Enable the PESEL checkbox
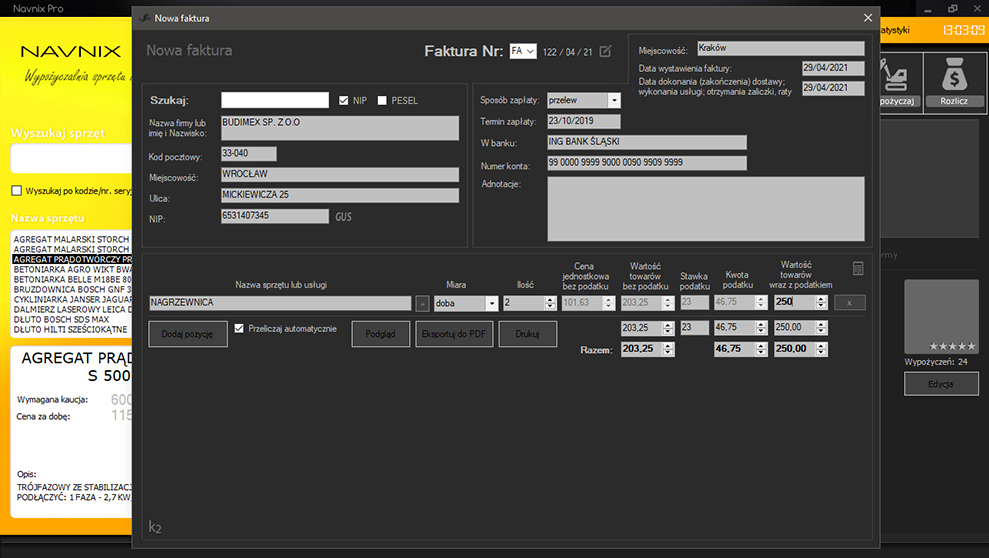Screen dimensions: 989x558 (x=382, y=100)
